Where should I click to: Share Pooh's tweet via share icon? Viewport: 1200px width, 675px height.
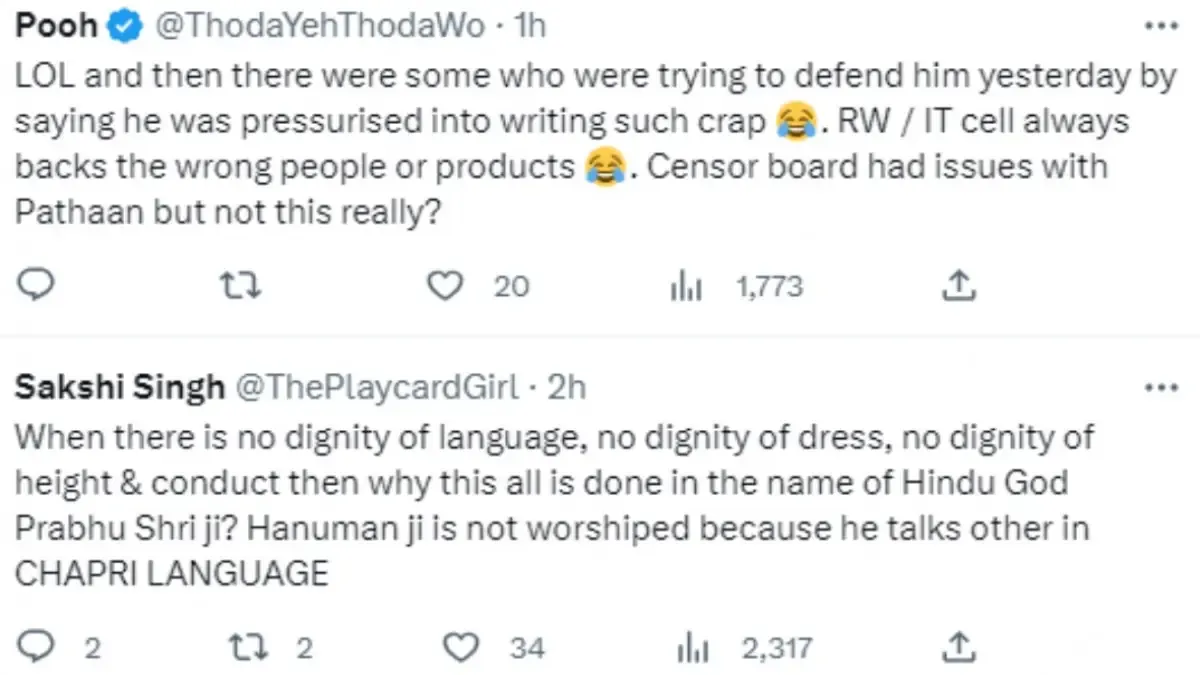pyautogui.click(x=958, y=287)
